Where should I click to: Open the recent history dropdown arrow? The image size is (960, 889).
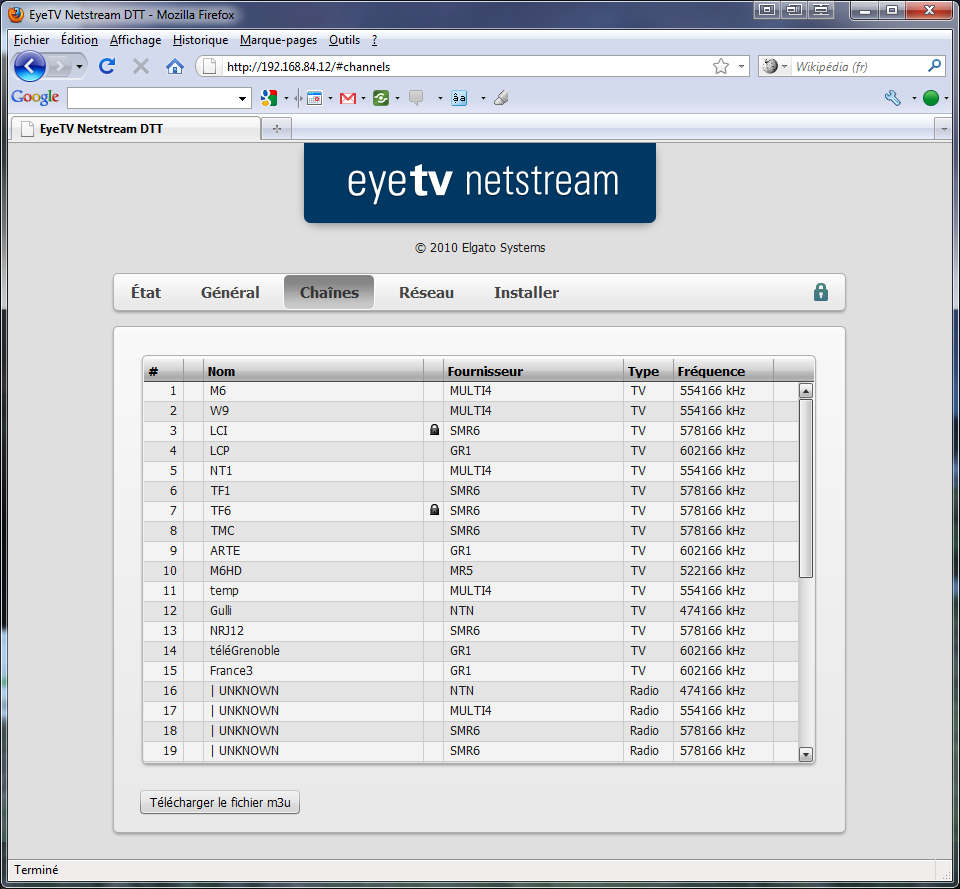tap(79, 66)
